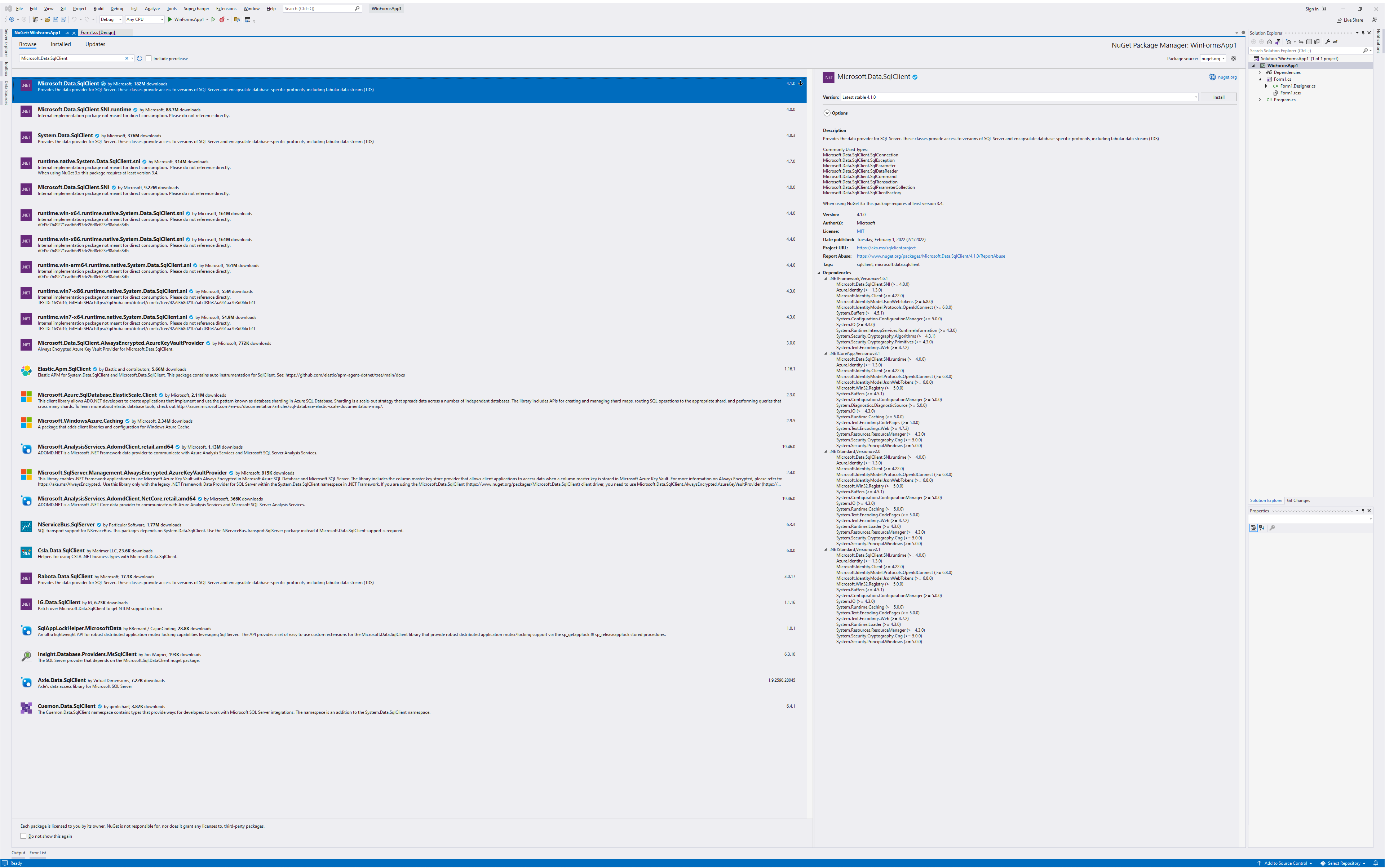Click Start Without Debugging play icon
1385x868 pixels.
pos(213,19)
